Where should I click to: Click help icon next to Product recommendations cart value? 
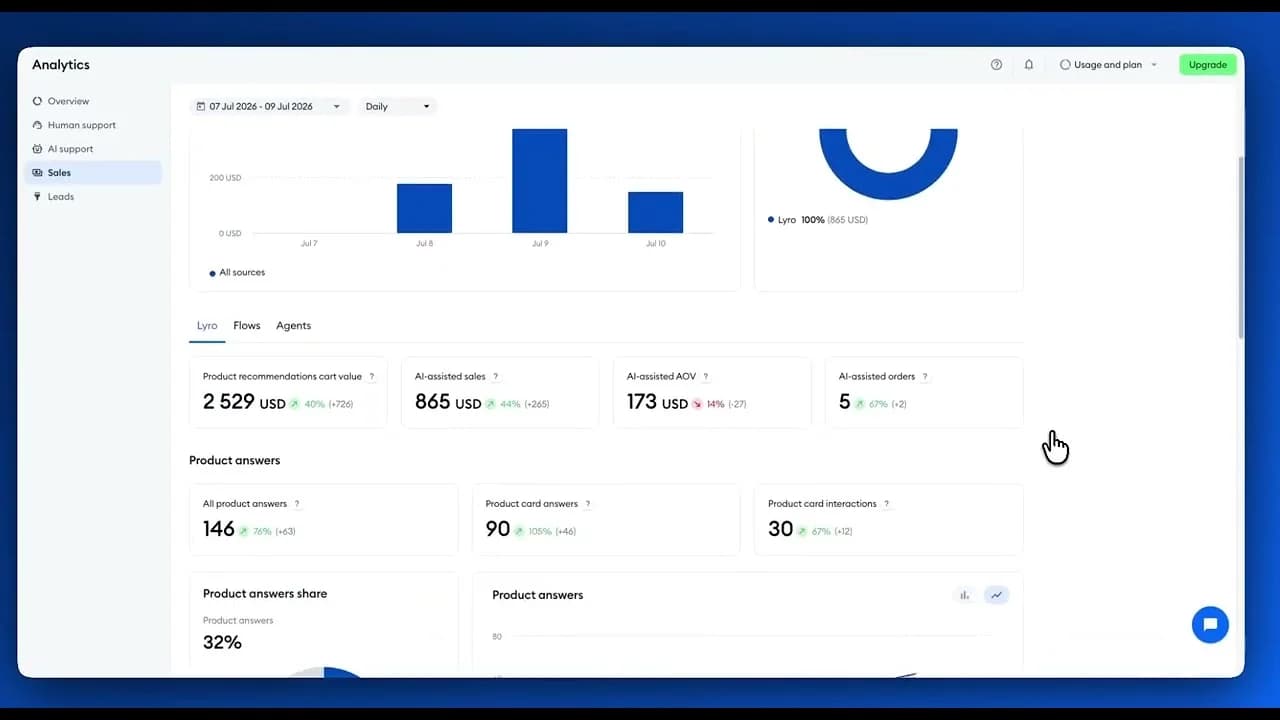coord(372,377)
